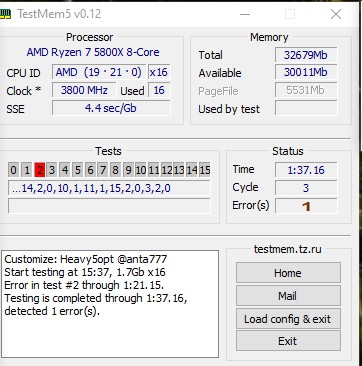Click test indicator box 5
This screenshot has height=366, width=362.
(77, 170)
